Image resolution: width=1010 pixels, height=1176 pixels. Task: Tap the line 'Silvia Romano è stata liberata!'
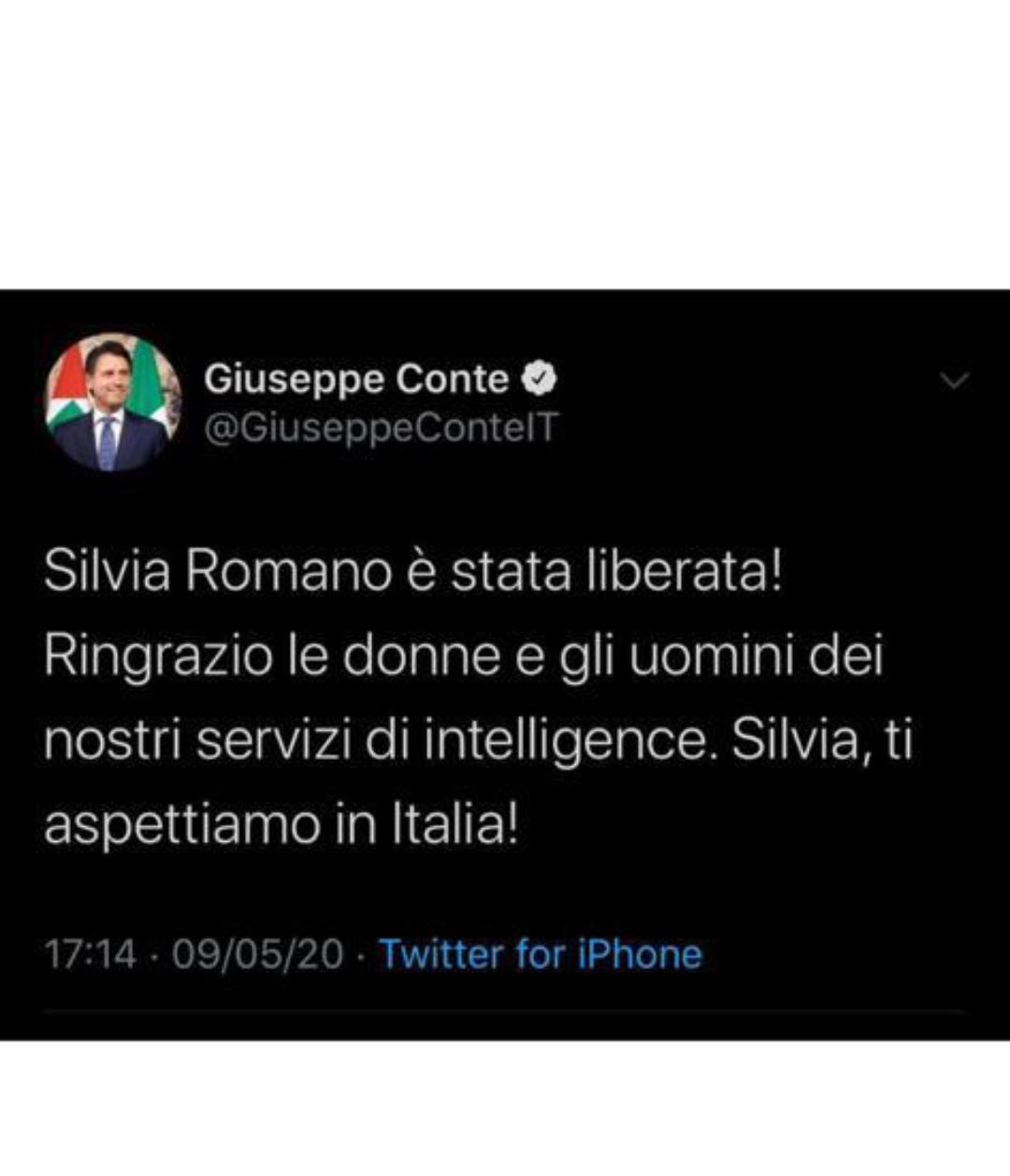coord(412,571)
